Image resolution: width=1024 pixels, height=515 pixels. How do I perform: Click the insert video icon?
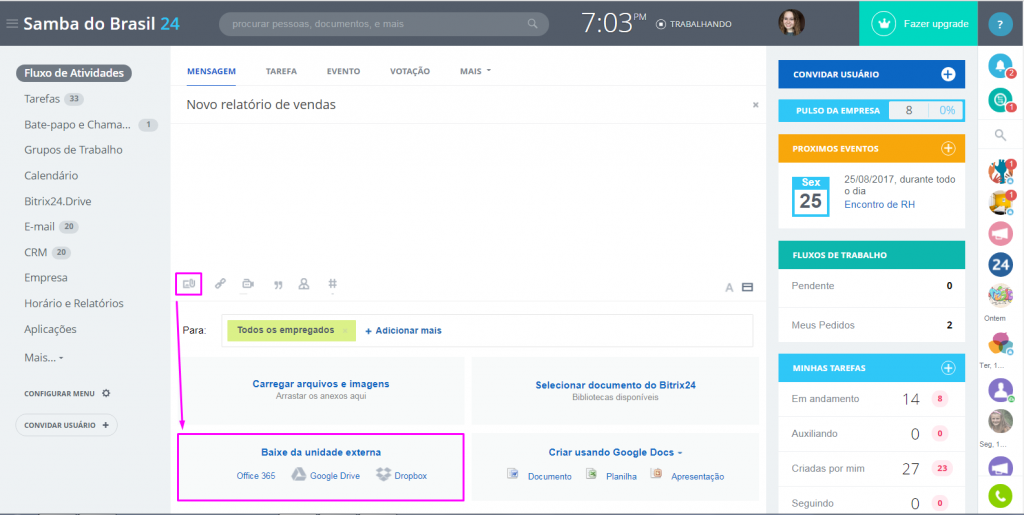pos(248,284)
